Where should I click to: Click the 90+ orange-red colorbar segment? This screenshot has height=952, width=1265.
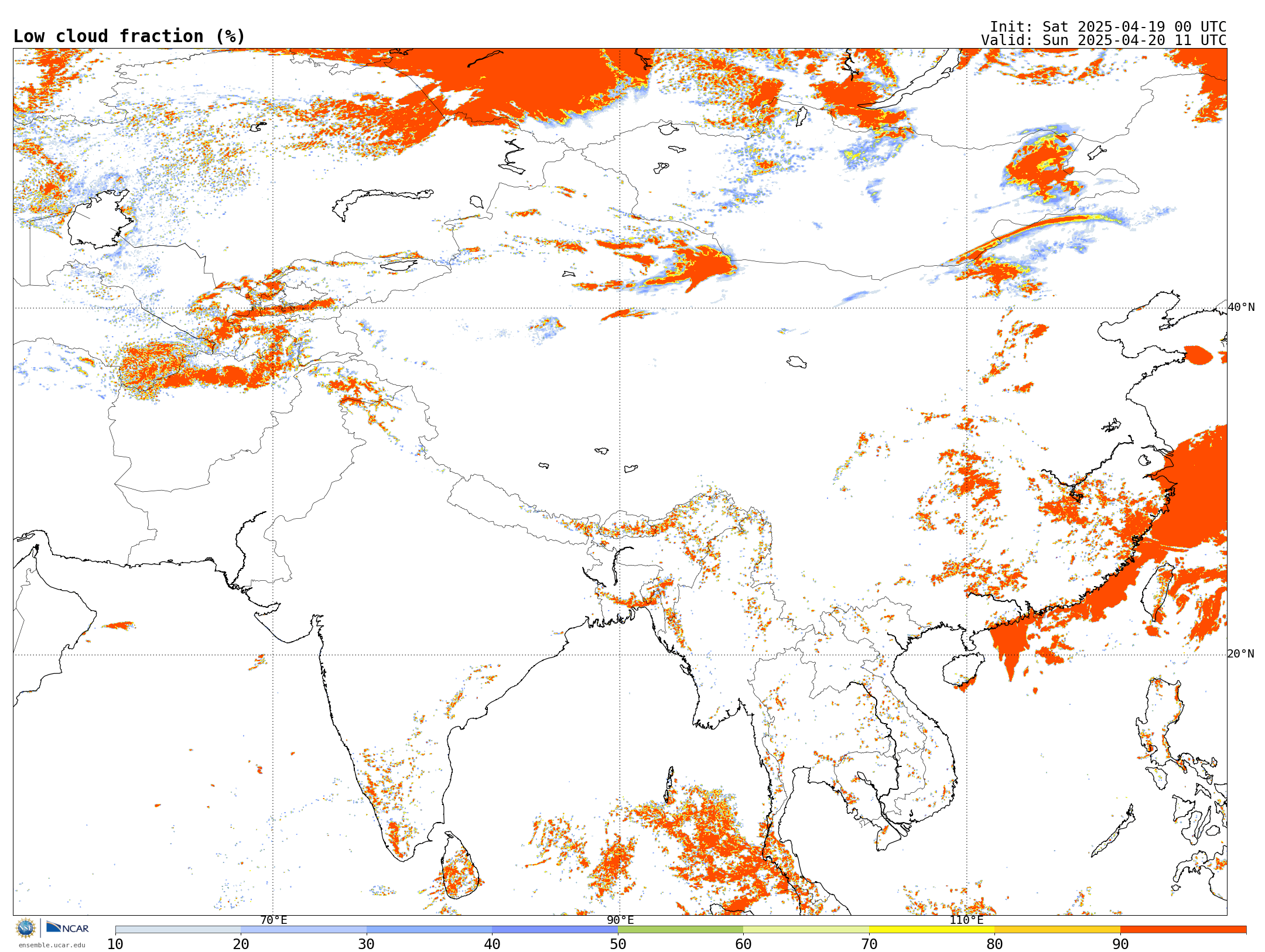(1183, 930)
